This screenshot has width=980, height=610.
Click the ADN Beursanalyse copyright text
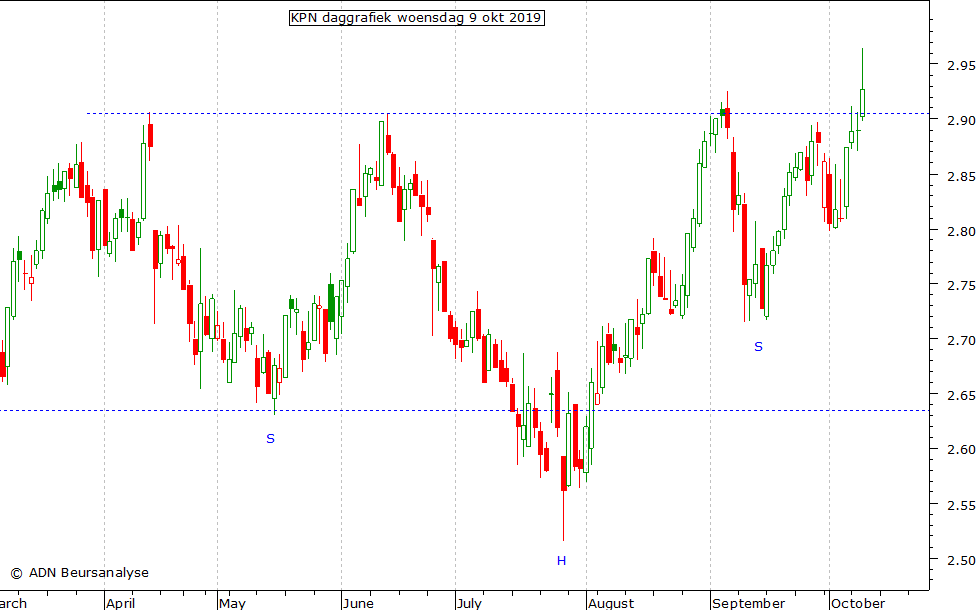tap(79, 572)
